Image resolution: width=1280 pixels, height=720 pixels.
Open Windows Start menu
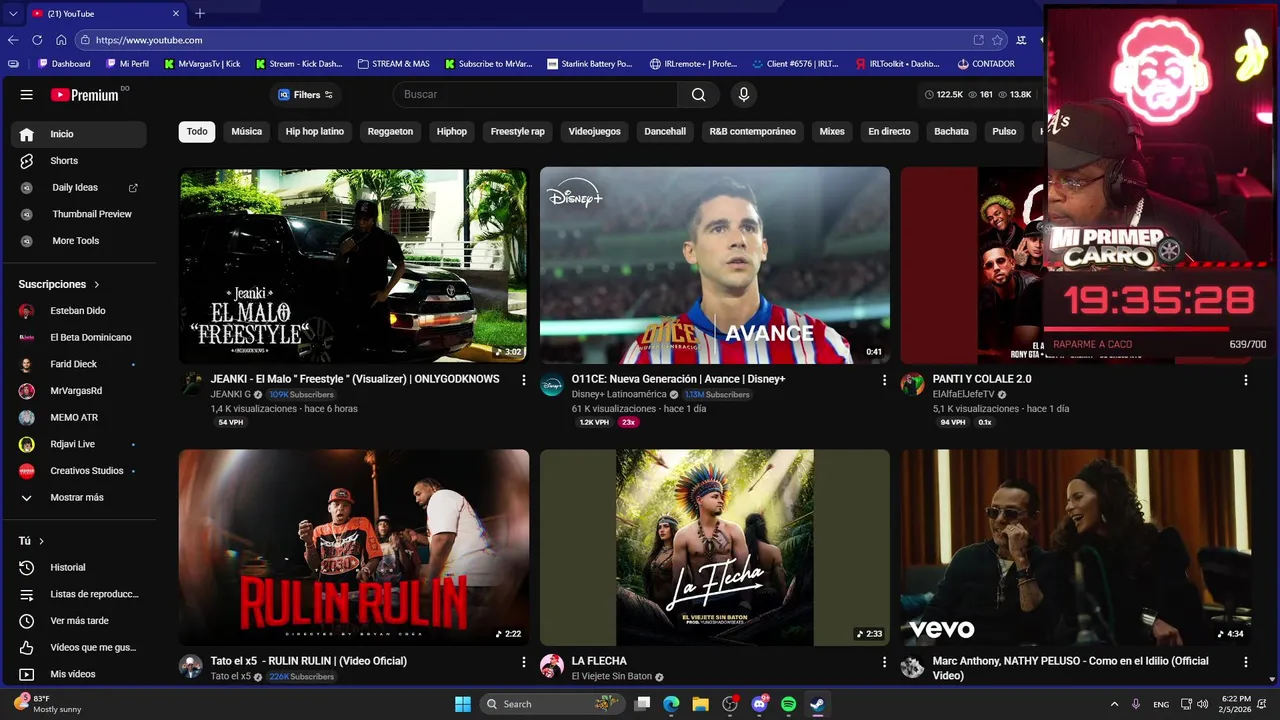point(463,704)
